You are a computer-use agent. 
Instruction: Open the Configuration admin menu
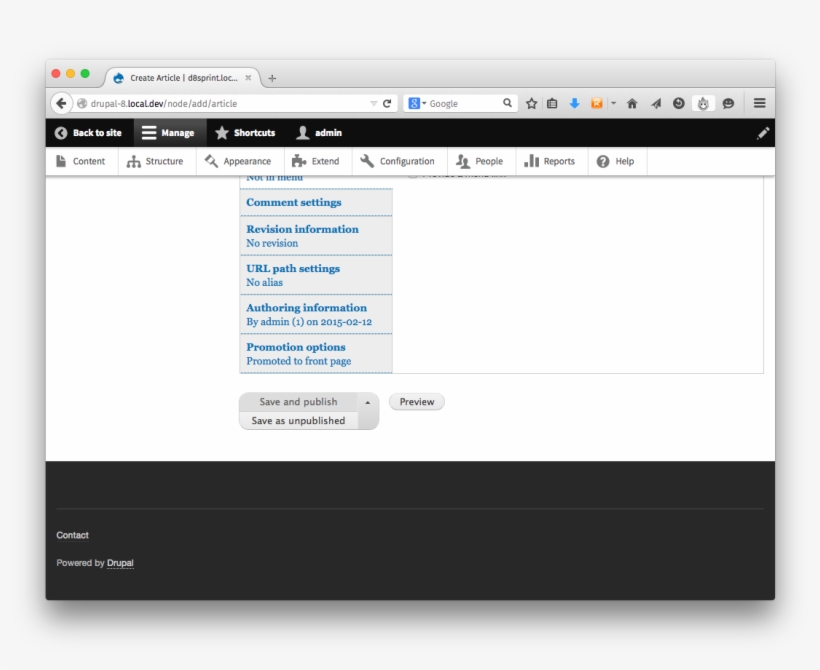point(397,161)
